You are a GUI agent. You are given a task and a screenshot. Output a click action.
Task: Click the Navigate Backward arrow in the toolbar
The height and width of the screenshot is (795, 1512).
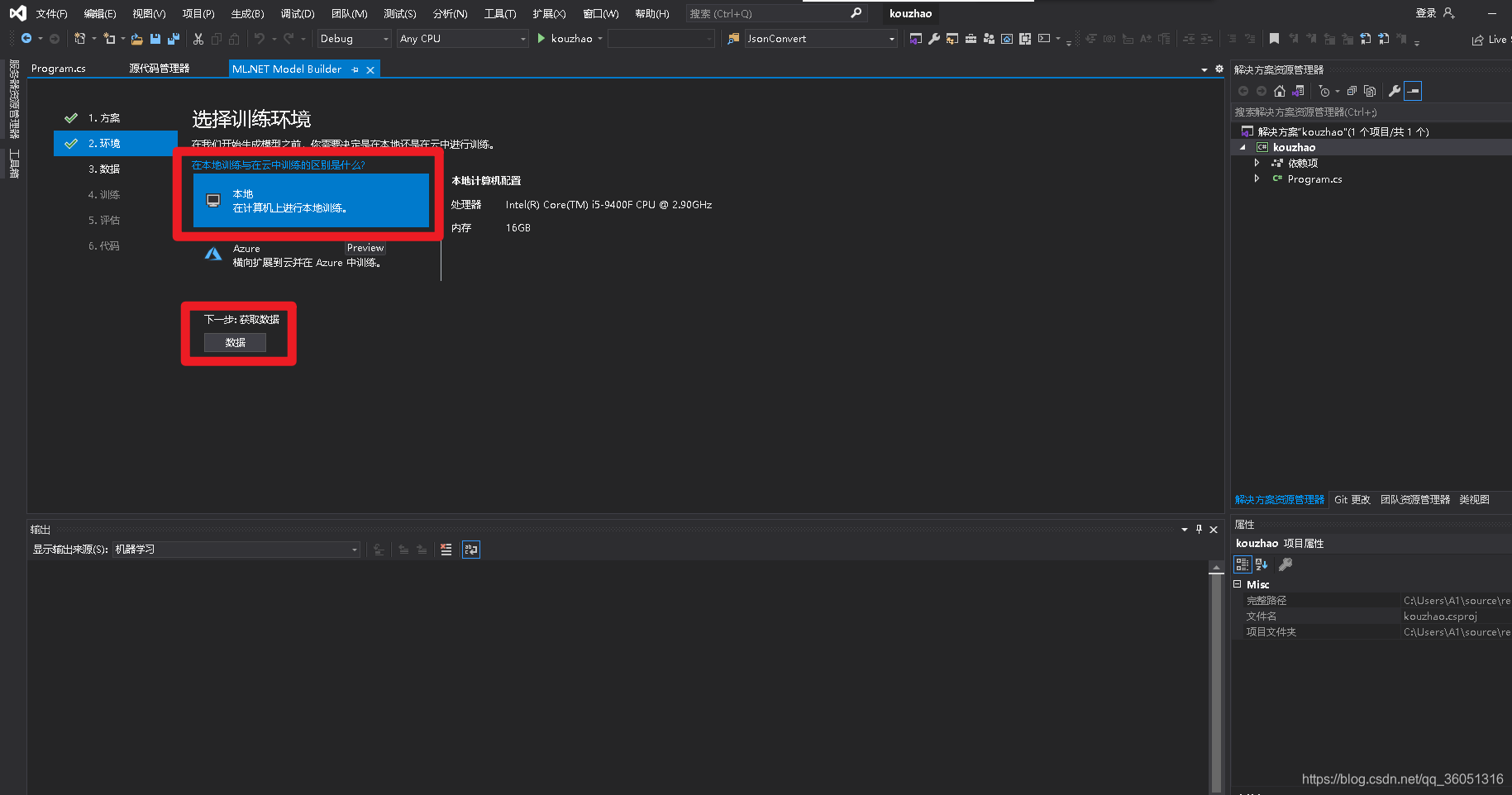(x=26, y=39)
